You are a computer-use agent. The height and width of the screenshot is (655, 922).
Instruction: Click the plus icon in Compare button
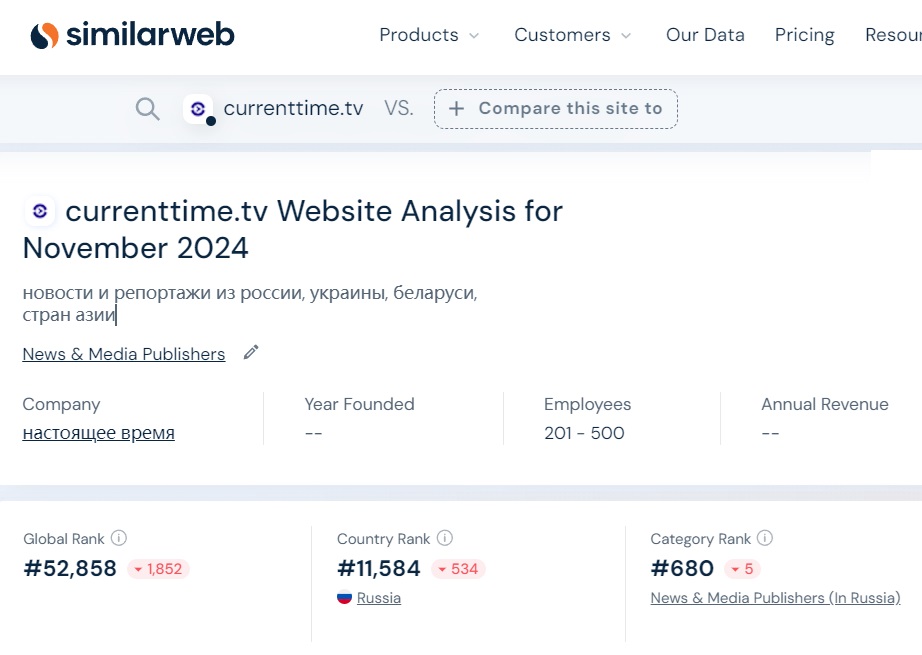pyautogui.click(x=456, y=109)
